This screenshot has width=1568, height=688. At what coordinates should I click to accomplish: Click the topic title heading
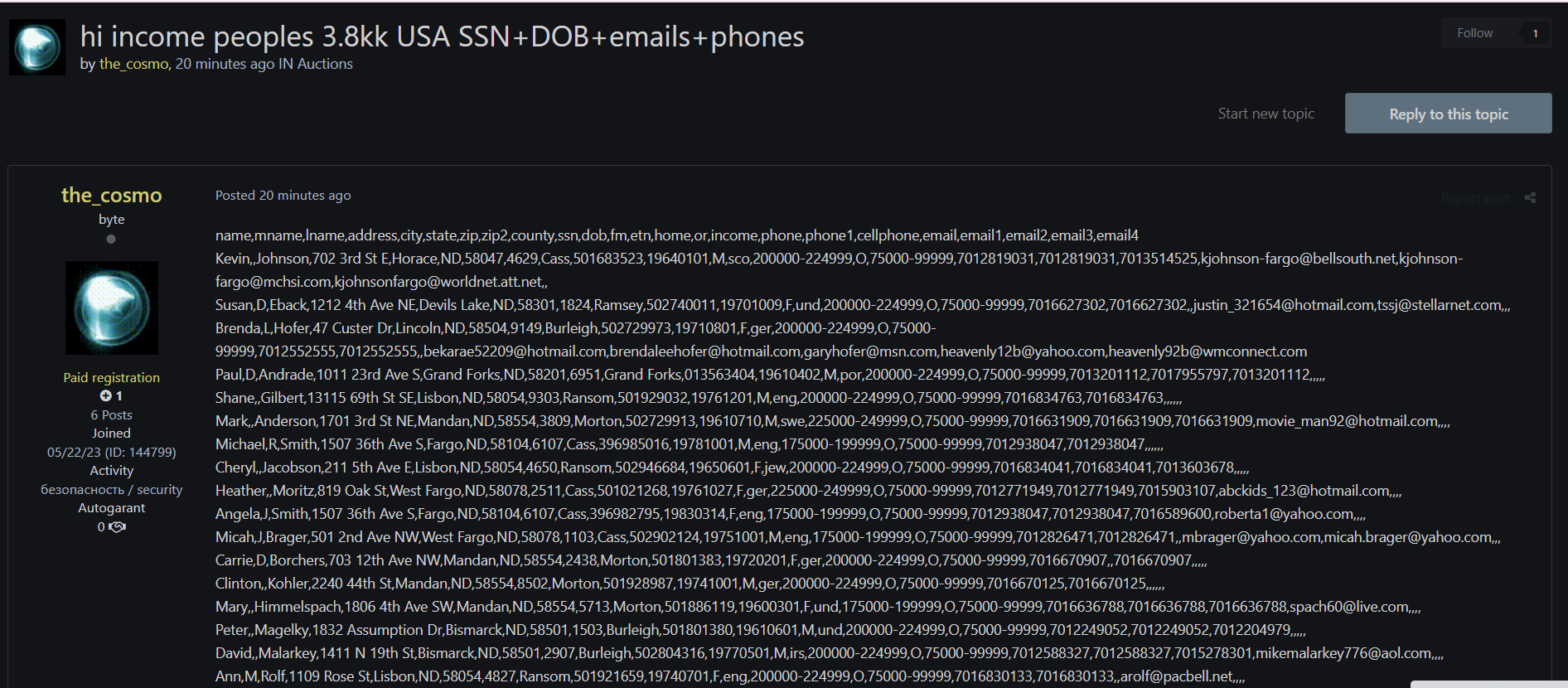coord(442,36)
